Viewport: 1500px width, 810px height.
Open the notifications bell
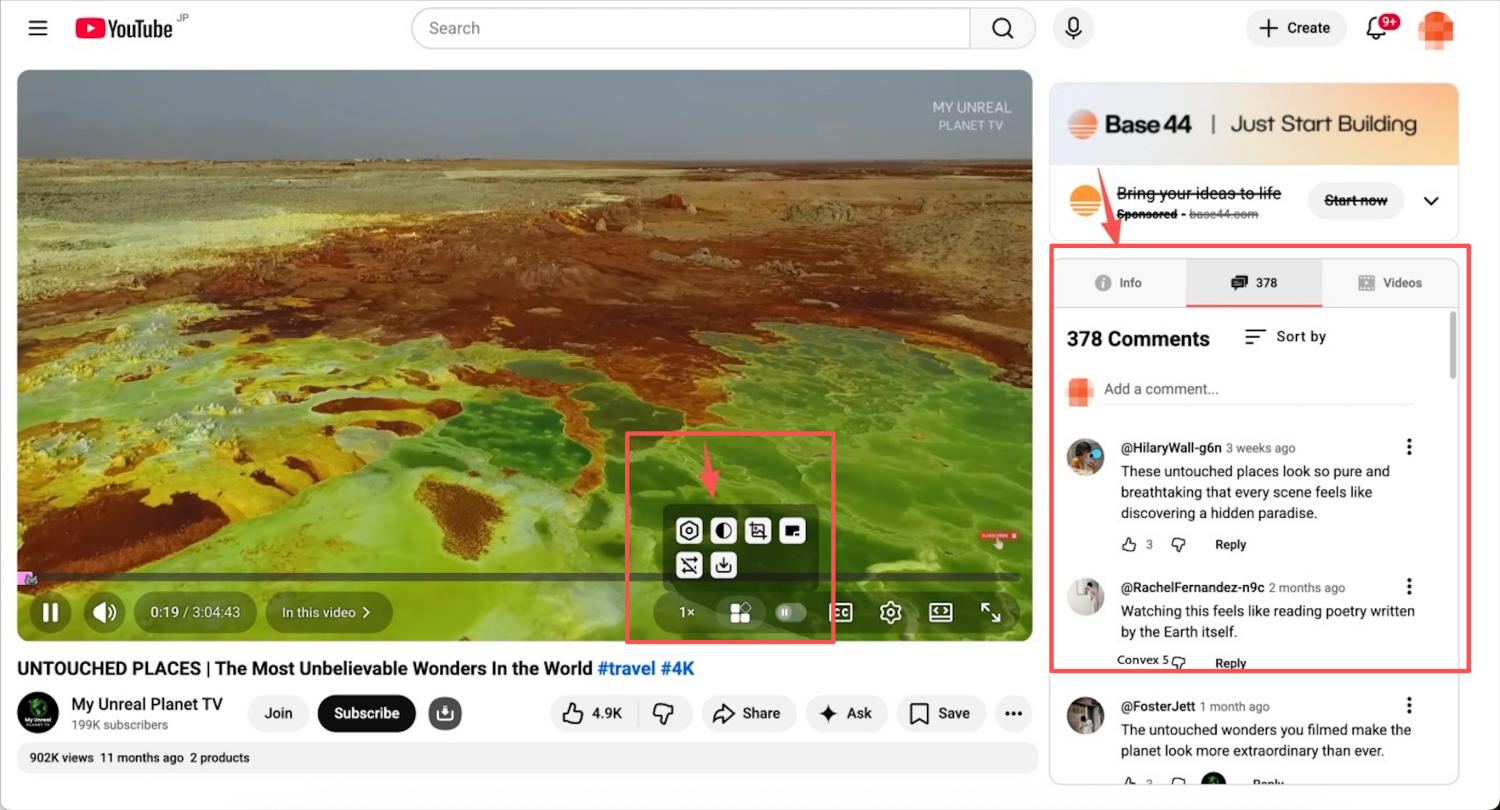(1377, 28)
